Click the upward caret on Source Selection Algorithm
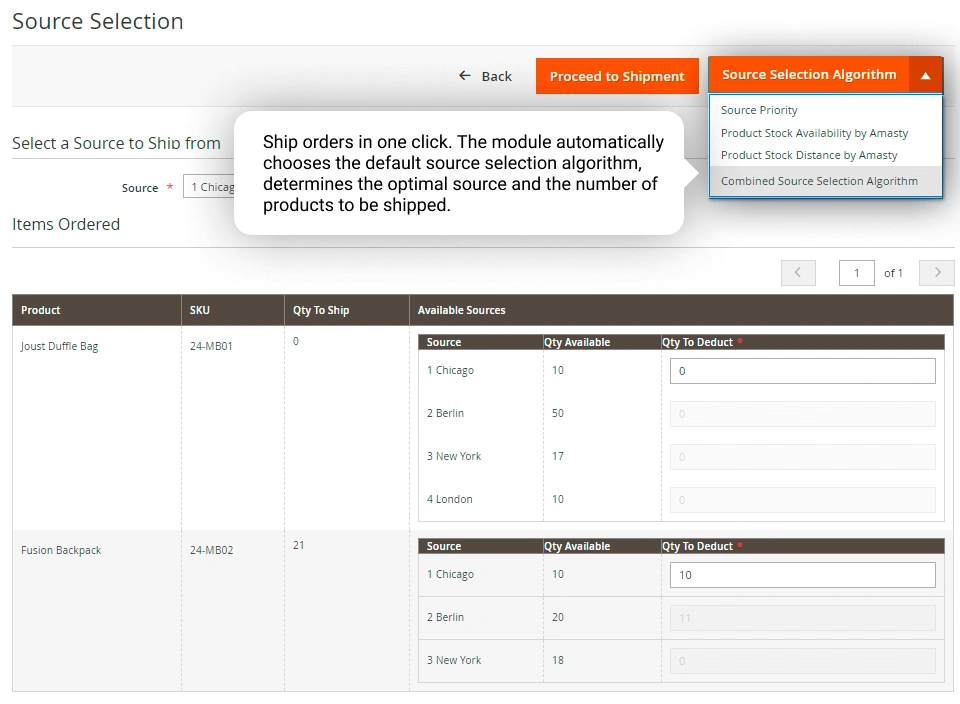 pyautogui.click(x=925, y=74)
